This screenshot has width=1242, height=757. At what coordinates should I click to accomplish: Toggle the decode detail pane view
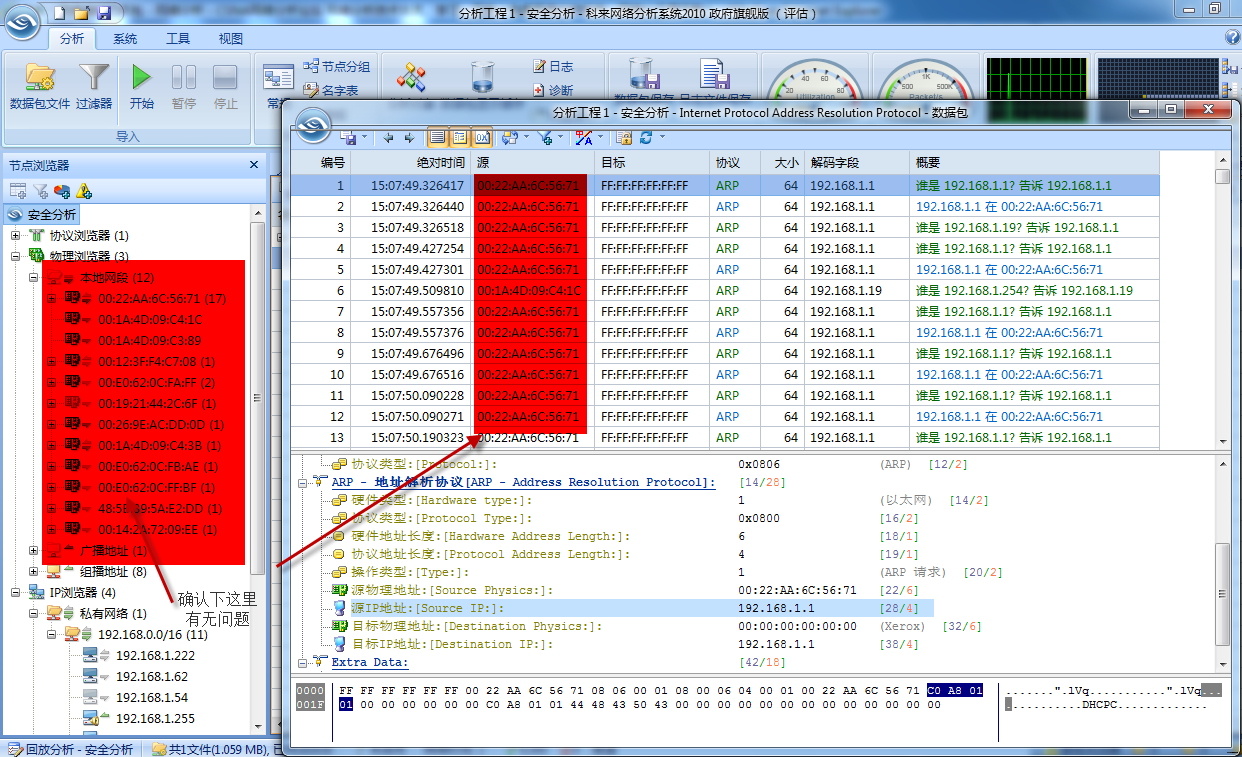pos(460,137)
